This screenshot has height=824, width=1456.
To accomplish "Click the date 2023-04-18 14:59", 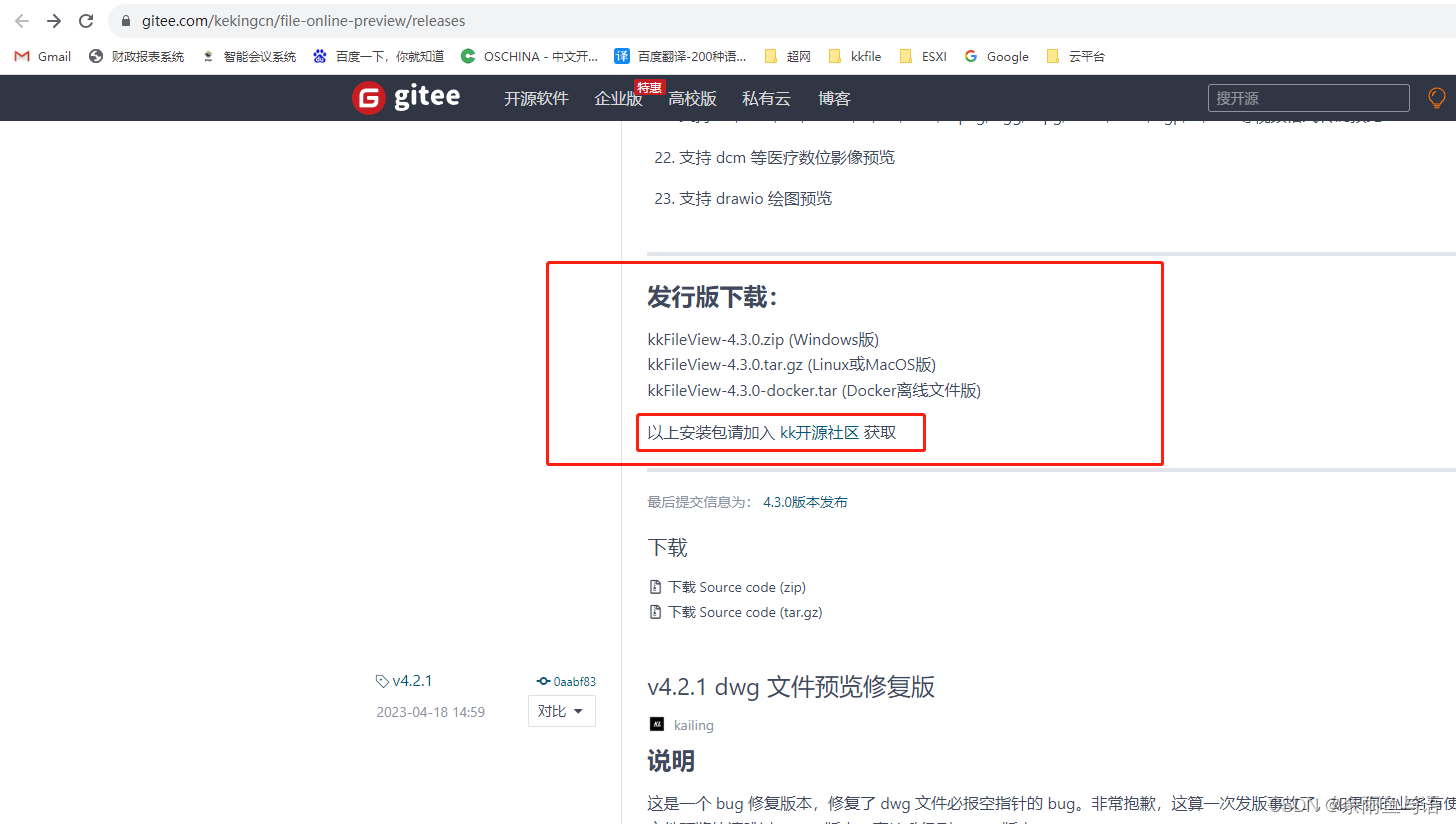I will coord(430,712).
